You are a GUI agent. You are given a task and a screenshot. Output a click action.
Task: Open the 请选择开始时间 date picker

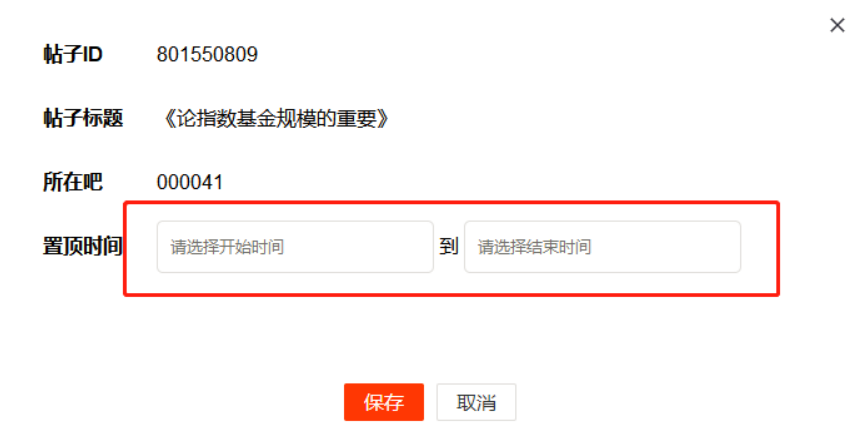click(x=295, y=247)
